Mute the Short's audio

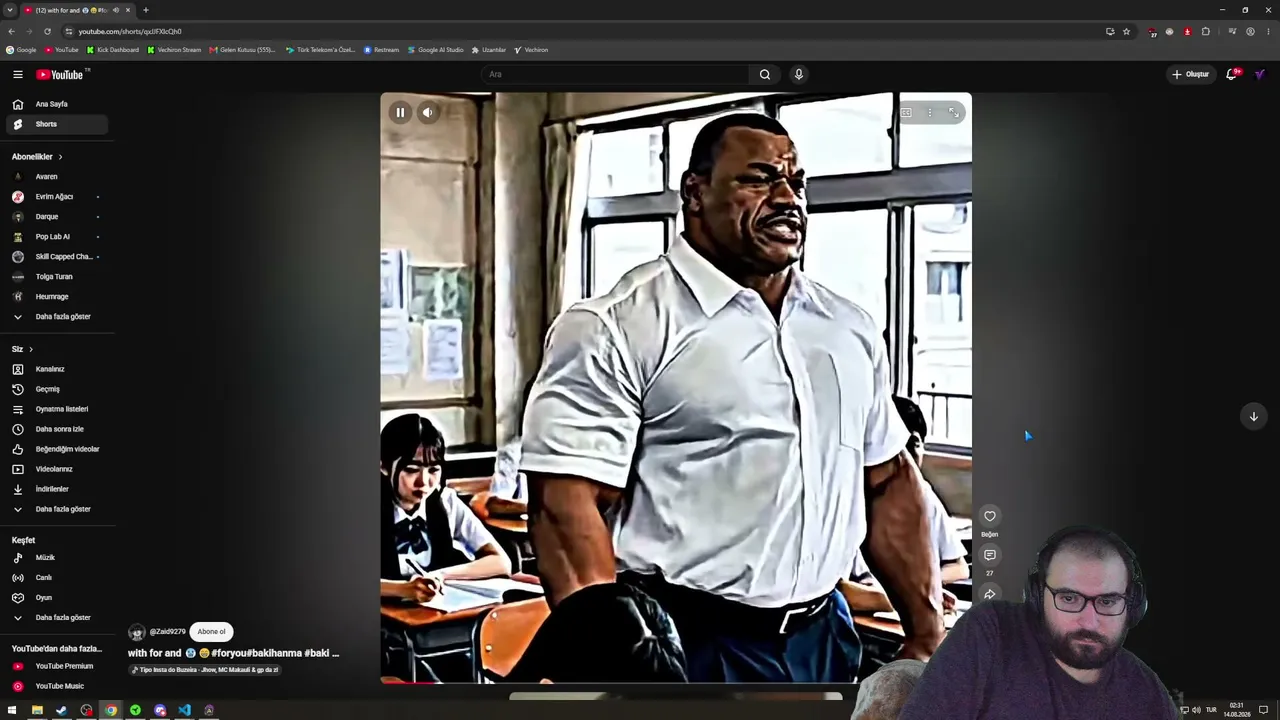(x=427, y=112)
